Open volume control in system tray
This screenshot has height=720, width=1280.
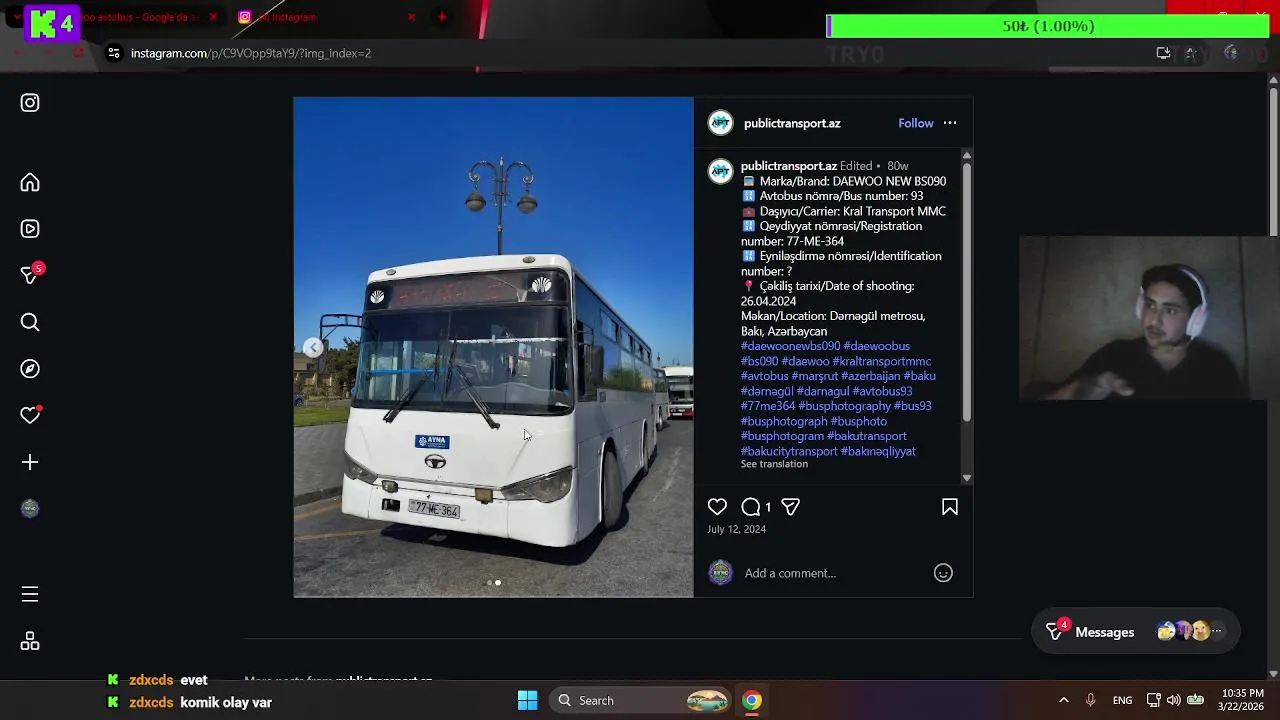[x=1174, y=700]
